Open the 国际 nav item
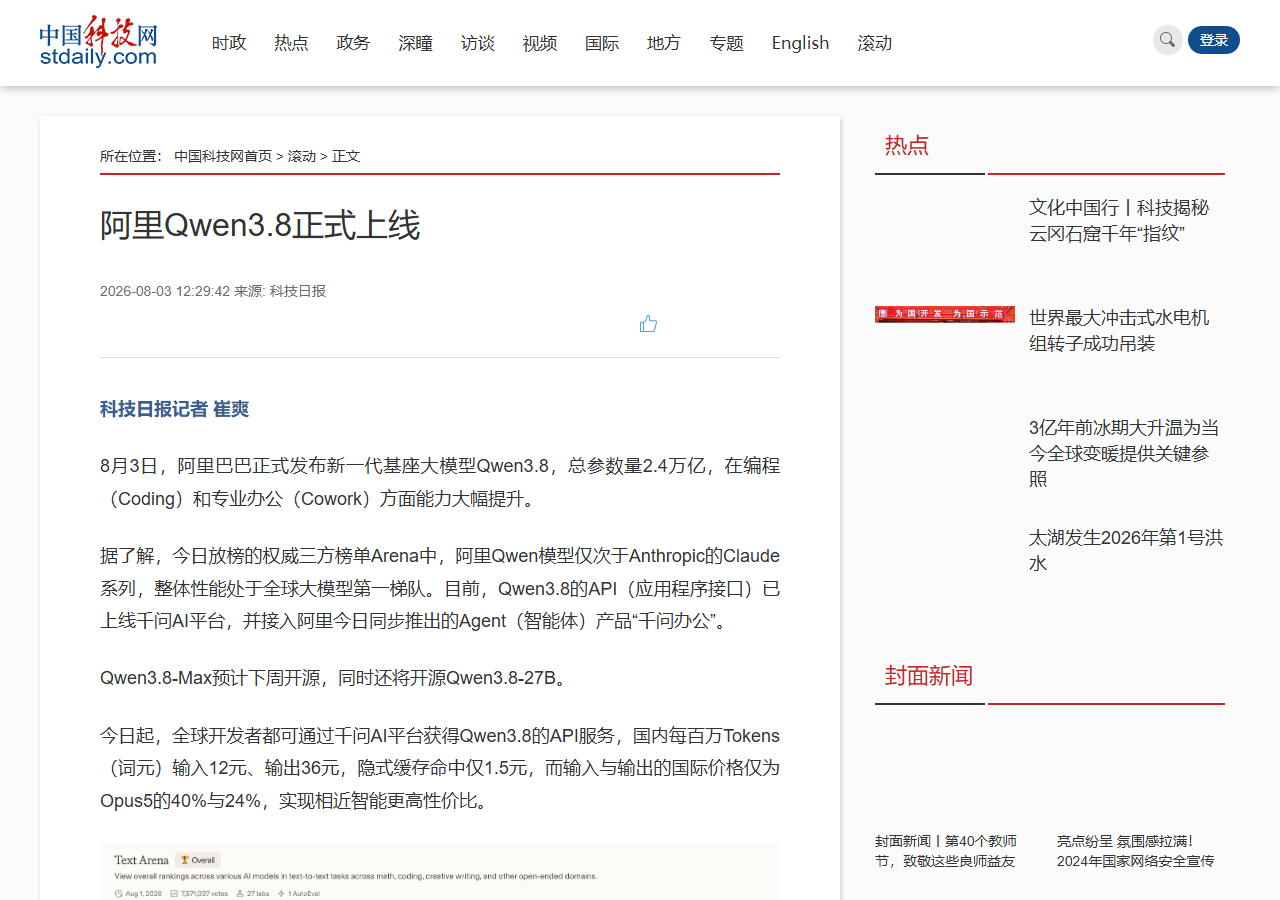Screen dimensions: 1280x900 [601, 43]
